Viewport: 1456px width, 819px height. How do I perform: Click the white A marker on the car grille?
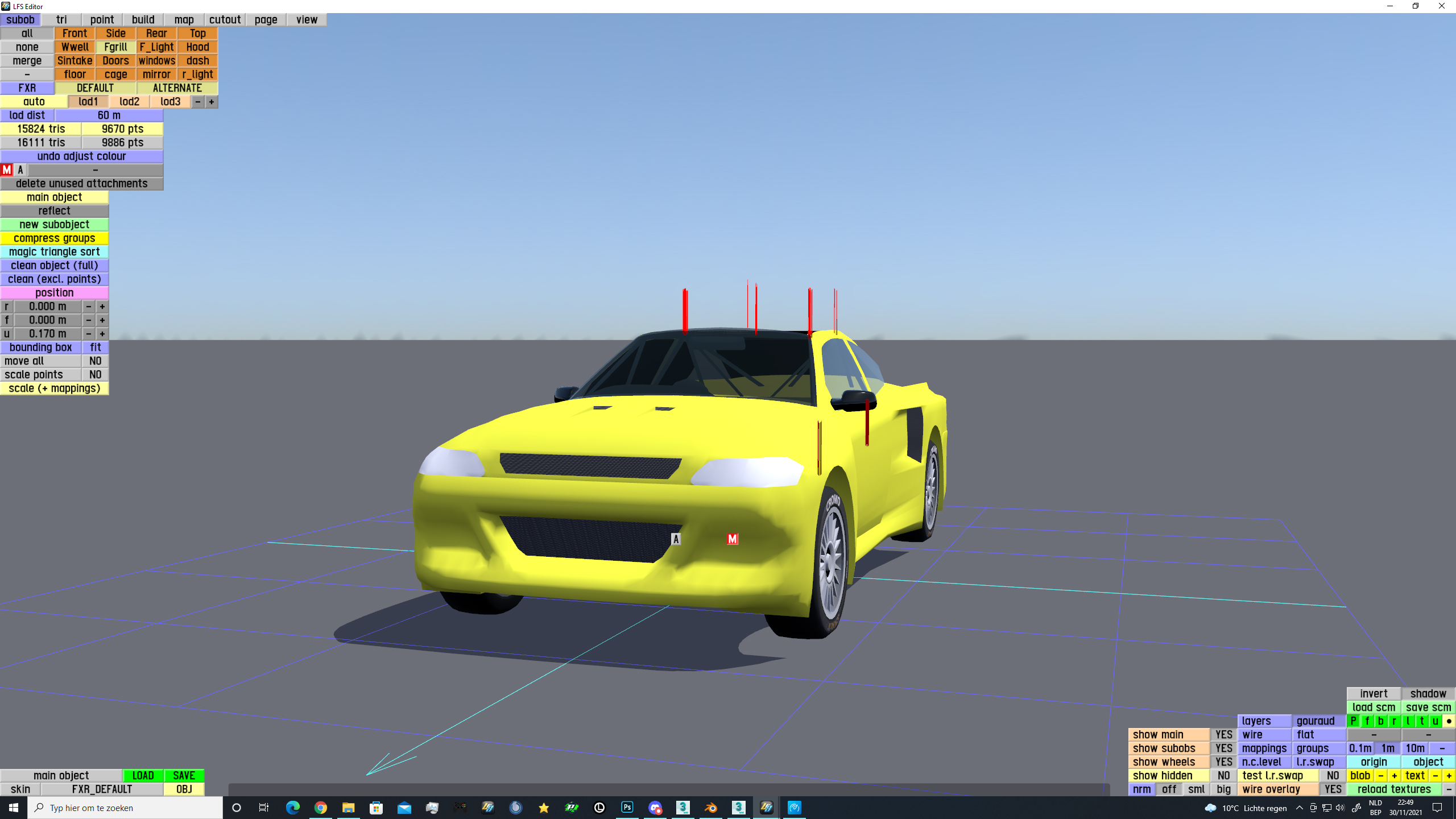coord(676,539)
